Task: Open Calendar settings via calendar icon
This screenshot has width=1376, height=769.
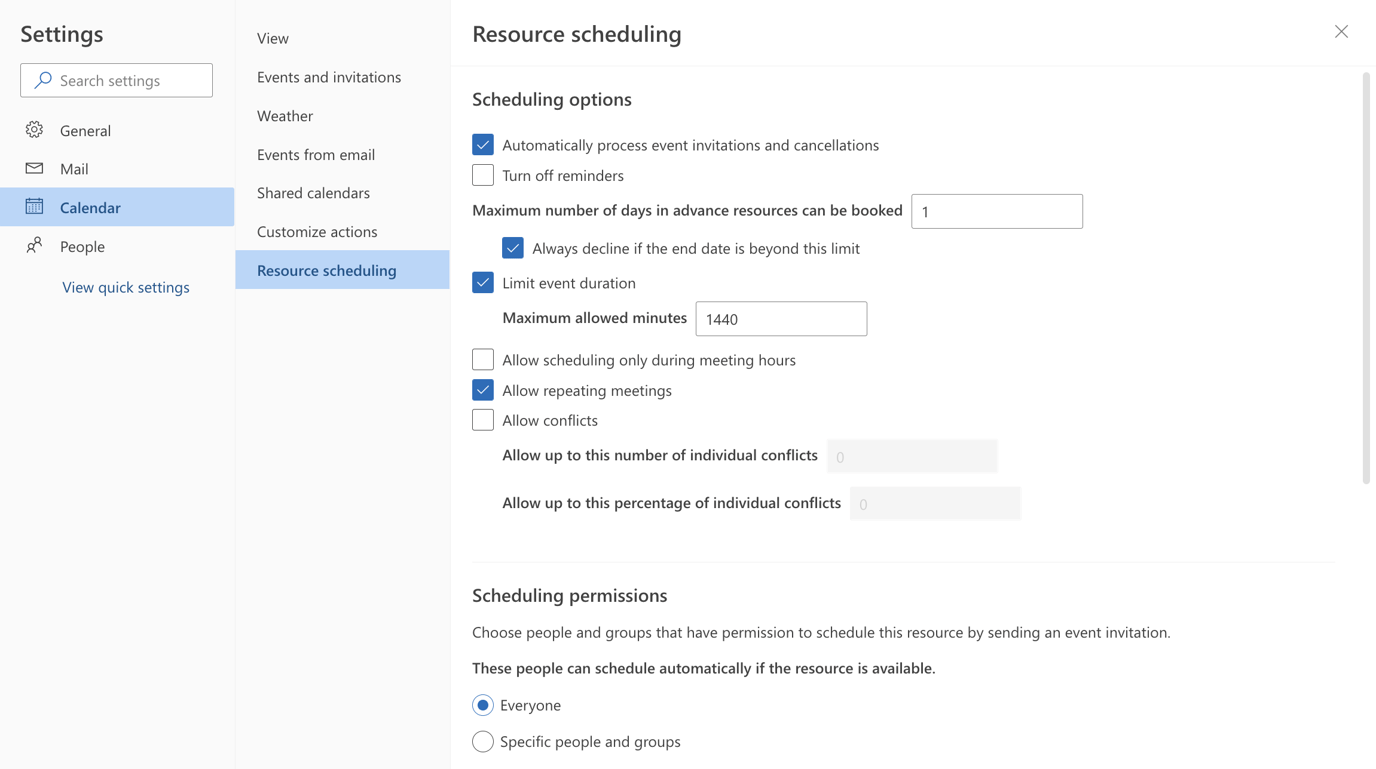Action: [34, 207]
